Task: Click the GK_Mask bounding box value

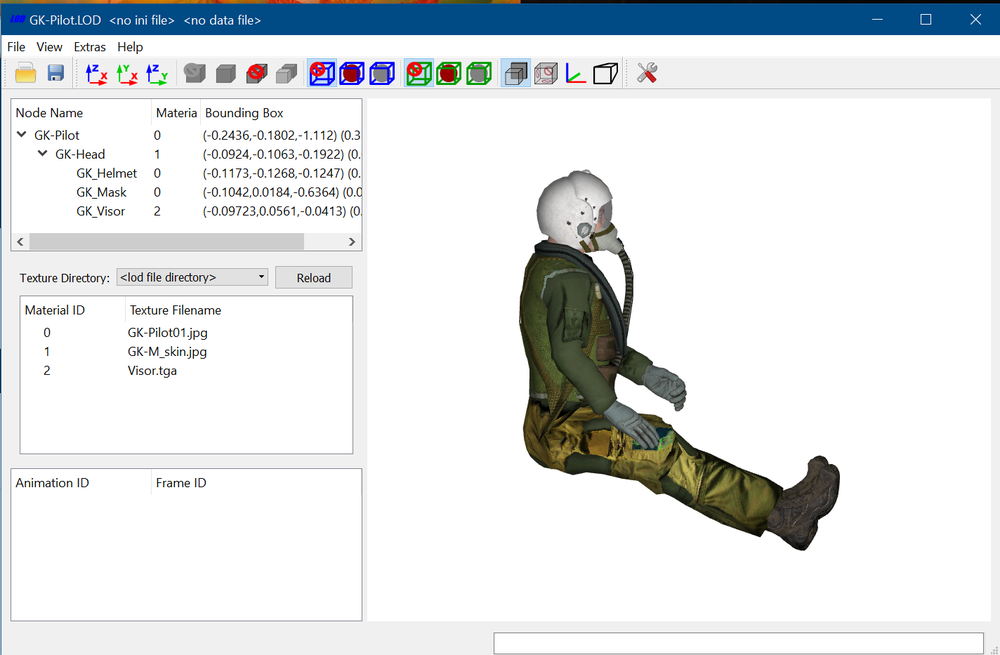Action: [x=281, y=193]
